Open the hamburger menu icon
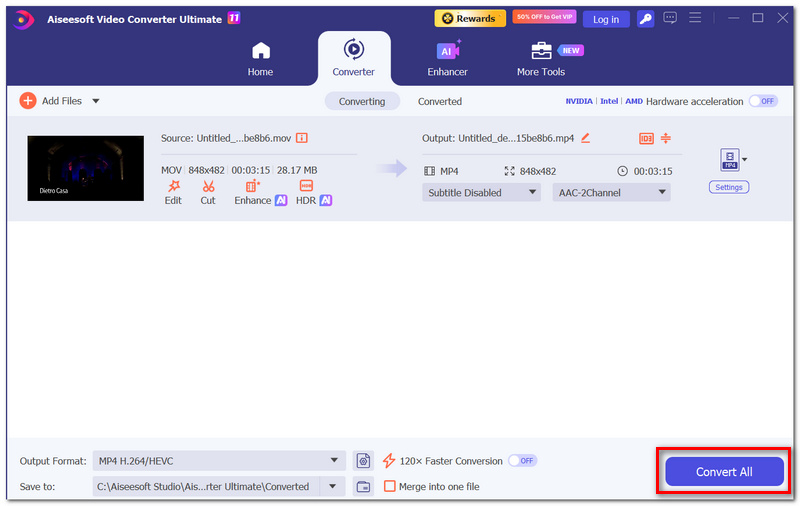The width and height of the screenshot is (800, 506). 695,18
